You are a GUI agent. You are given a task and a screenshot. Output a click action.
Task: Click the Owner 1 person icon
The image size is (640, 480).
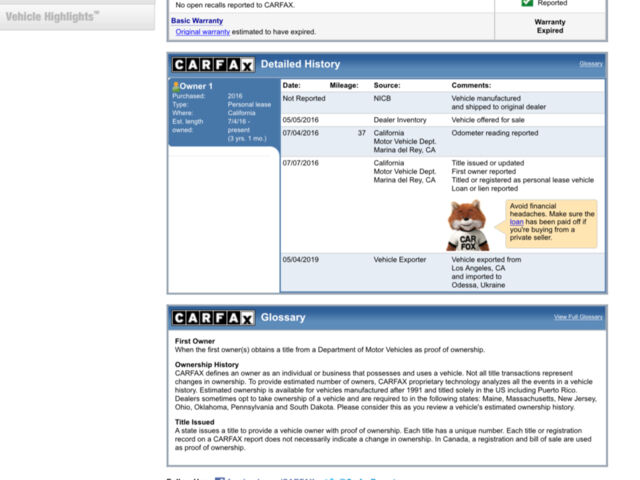[x=176, y=86]
